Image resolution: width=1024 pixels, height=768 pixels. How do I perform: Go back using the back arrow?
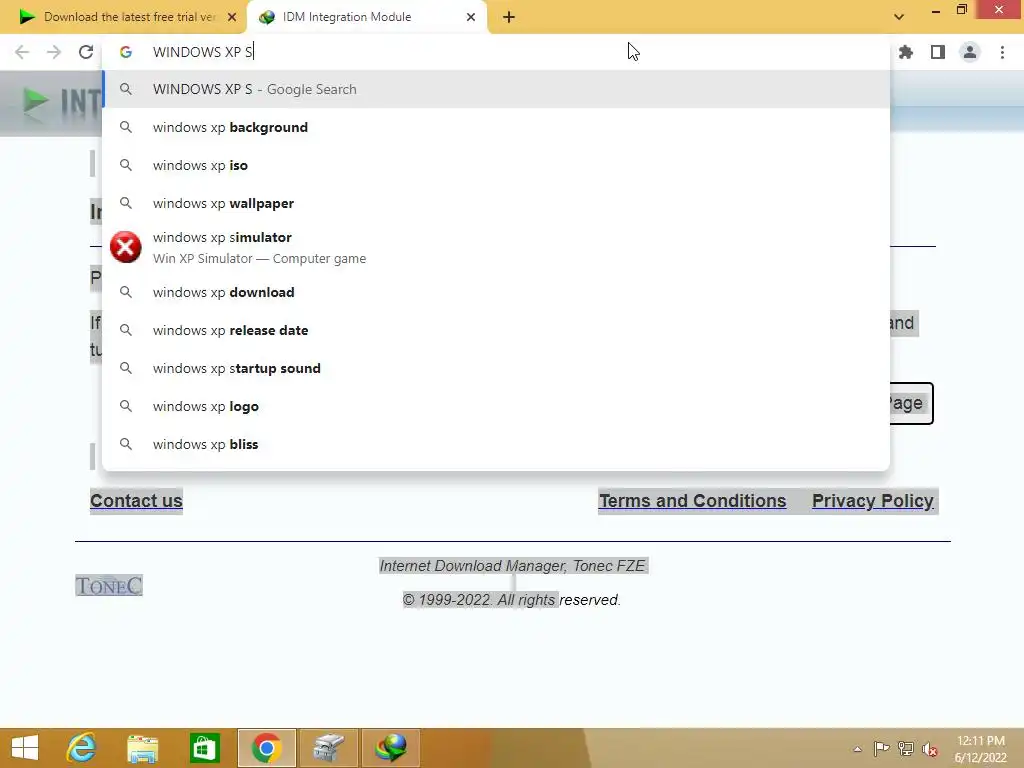click(x=22, y=52)
